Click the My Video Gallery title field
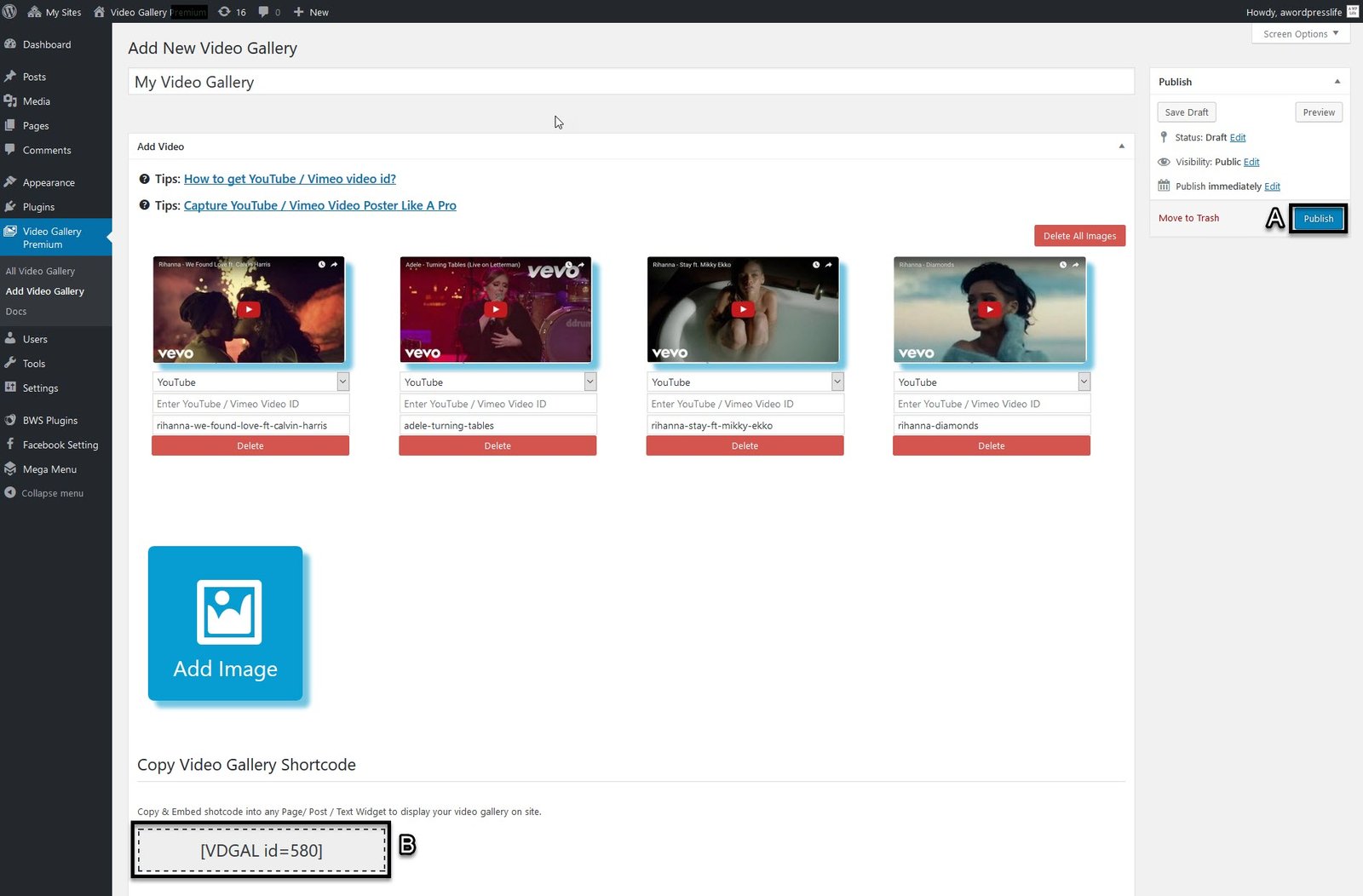The width and height of the screenshot is (1363, 896). click(x=630, y=82)
